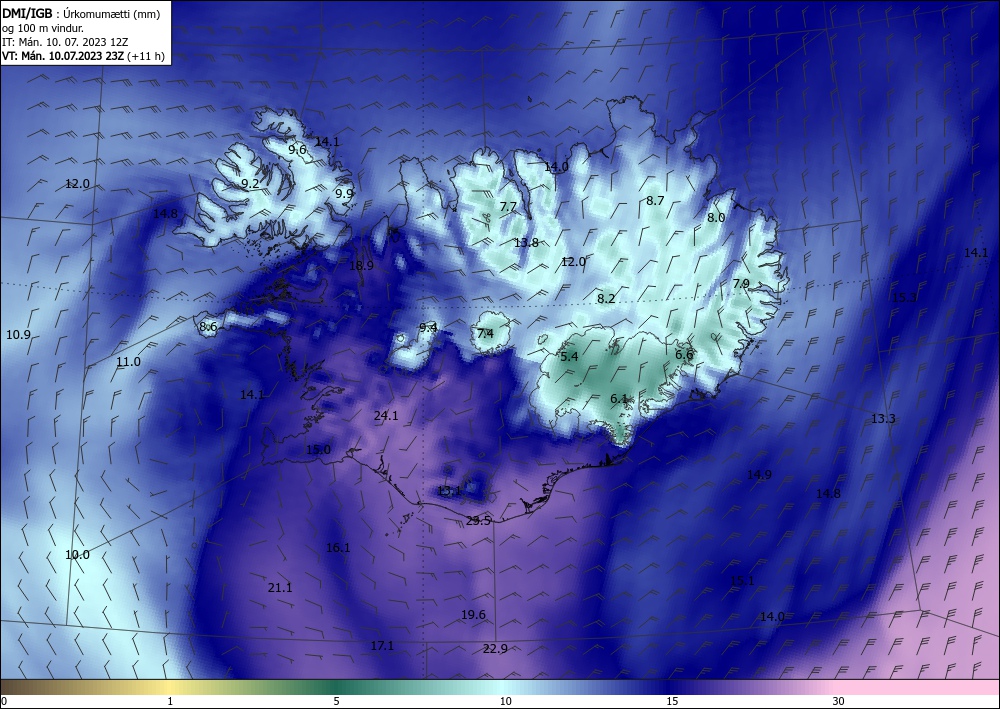Click the 8.6 value on the western peninsula tip
1000x709 pixels.
coord(208,326)
